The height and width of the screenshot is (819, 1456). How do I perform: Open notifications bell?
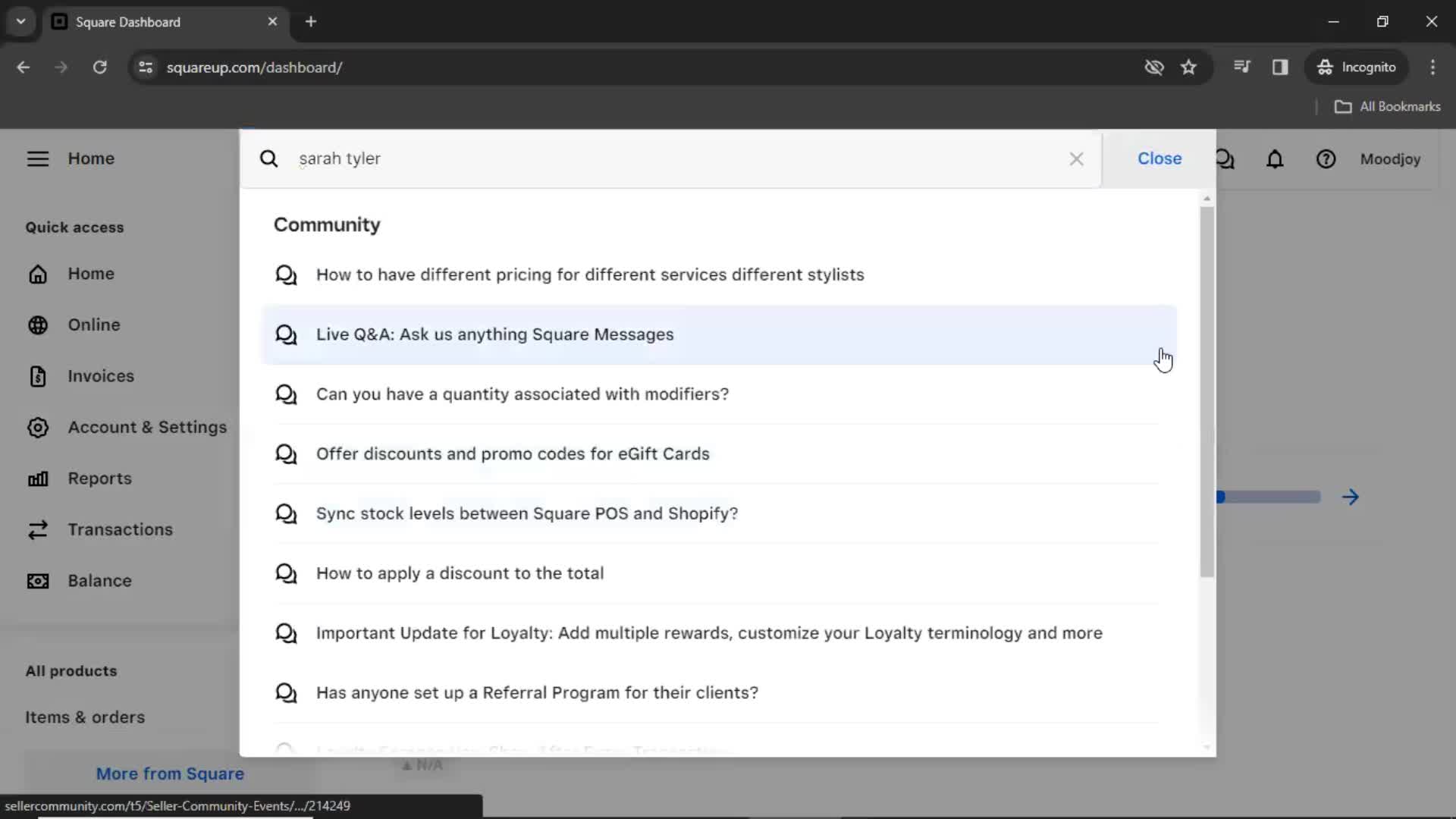tap(1275, 158)
